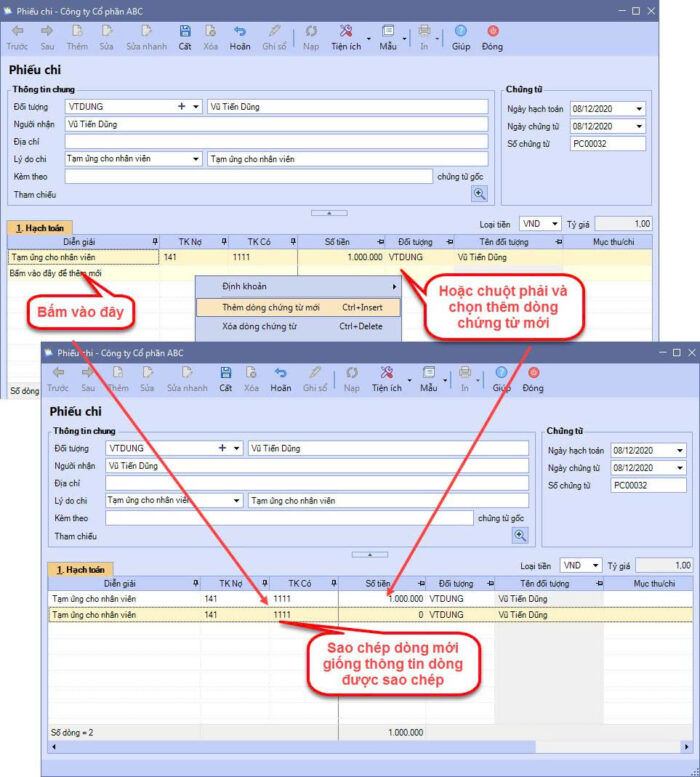The image size is (700, 777).
Task: Open Tiện ích tools in upper window toolbar
Action: tap(345, 37)
